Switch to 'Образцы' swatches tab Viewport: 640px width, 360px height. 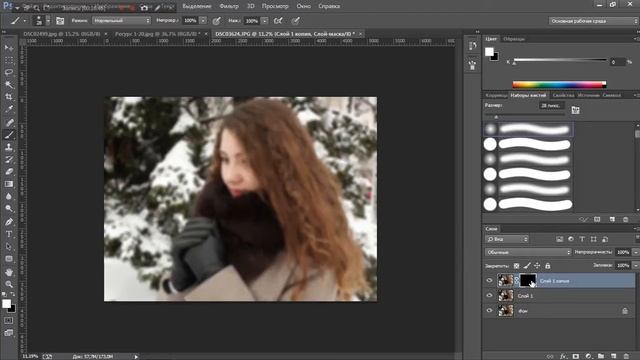coord(514,39)
